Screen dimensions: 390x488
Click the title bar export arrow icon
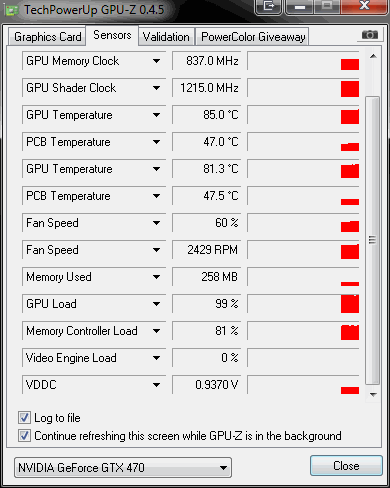click(x=269, y=6)
